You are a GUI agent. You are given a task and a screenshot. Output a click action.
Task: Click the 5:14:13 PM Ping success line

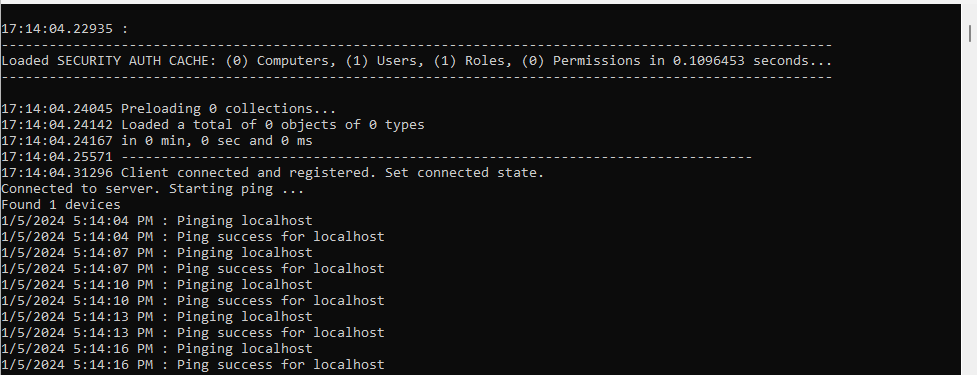[193, 333]
